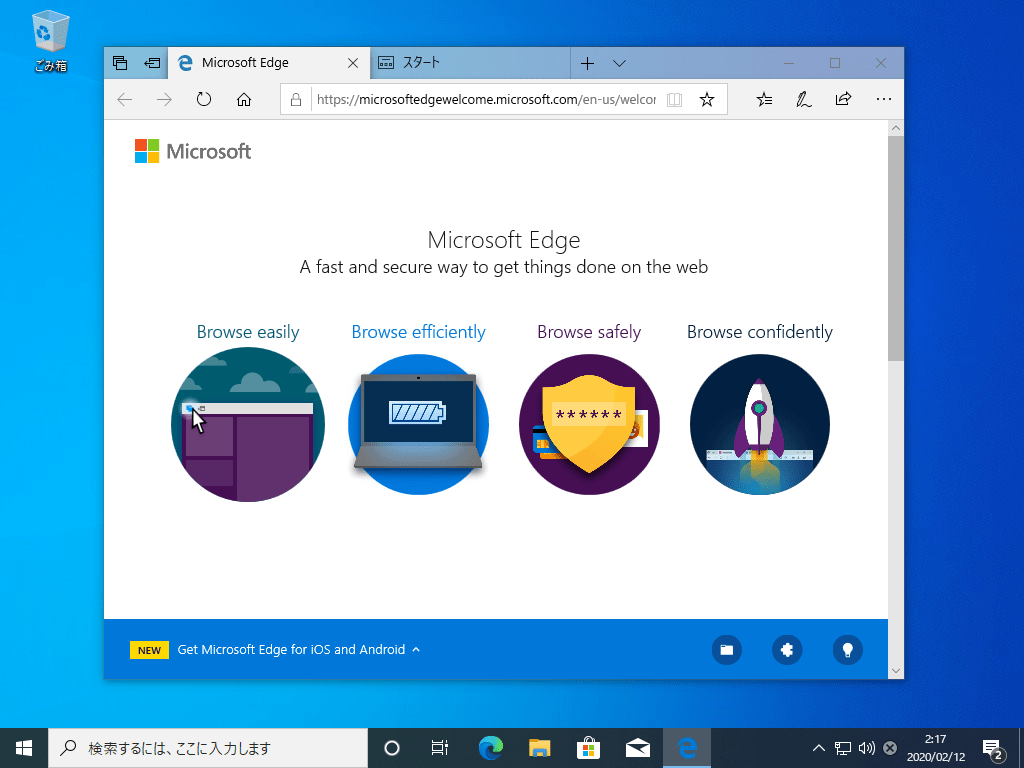
Task: Open the Browse safely heading
Action: tap(589, 332)
